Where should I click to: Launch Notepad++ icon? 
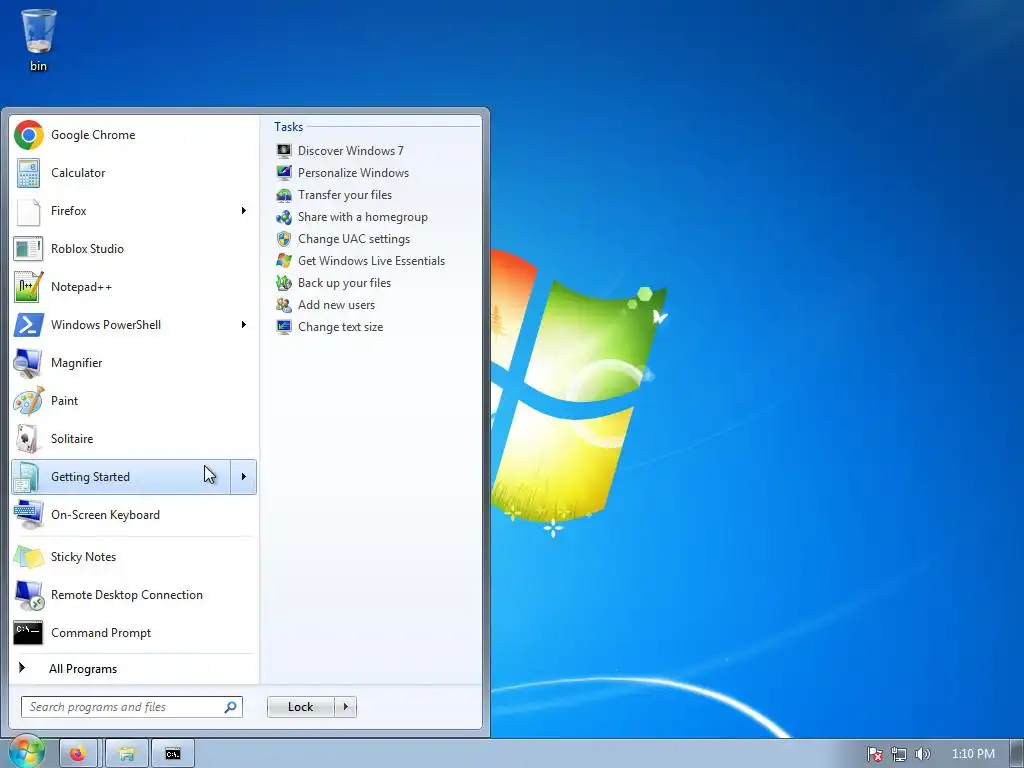point(29,287)
